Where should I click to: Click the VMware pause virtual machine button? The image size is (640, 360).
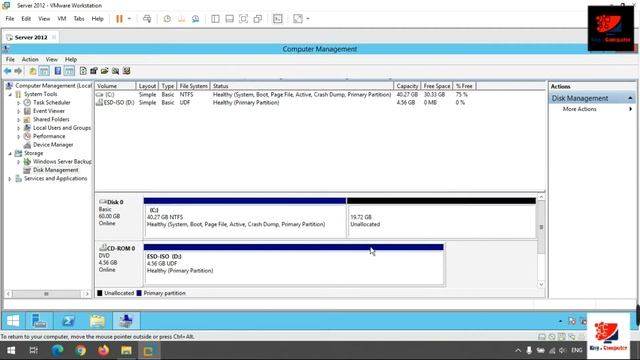[119, 19]
